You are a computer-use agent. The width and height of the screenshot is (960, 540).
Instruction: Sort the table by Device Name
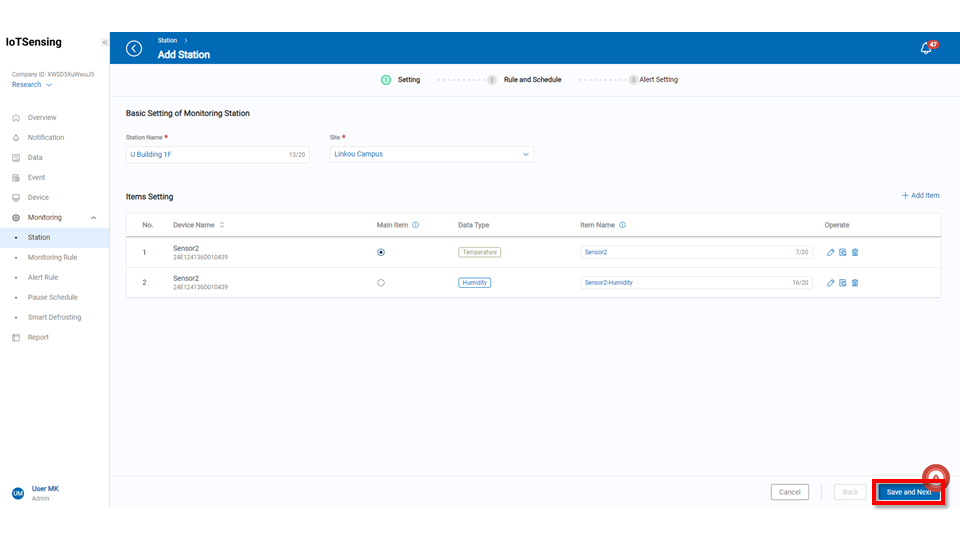click(x=222, y=225)
